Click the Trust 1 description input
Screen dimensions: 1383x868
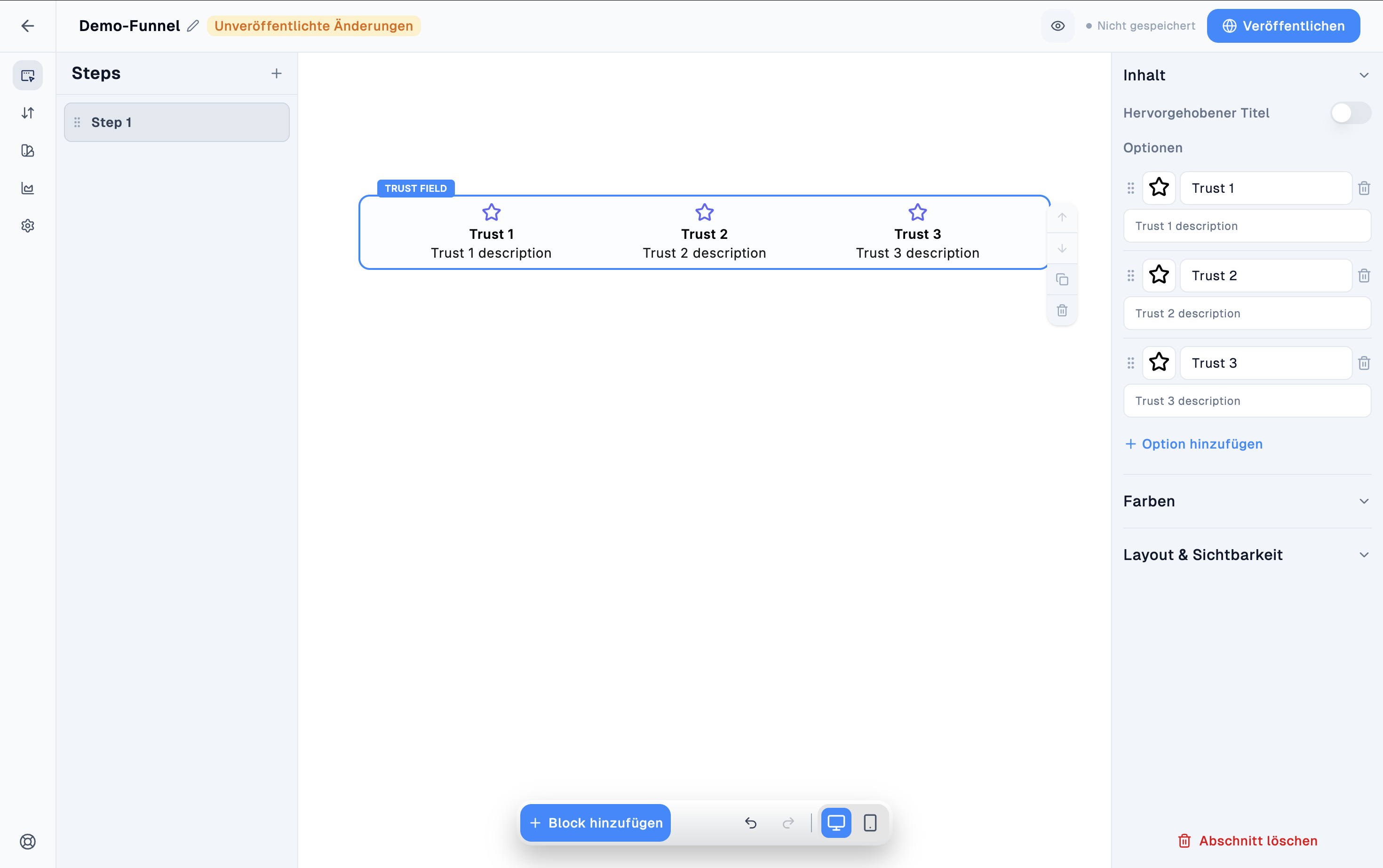(1247, 226)
